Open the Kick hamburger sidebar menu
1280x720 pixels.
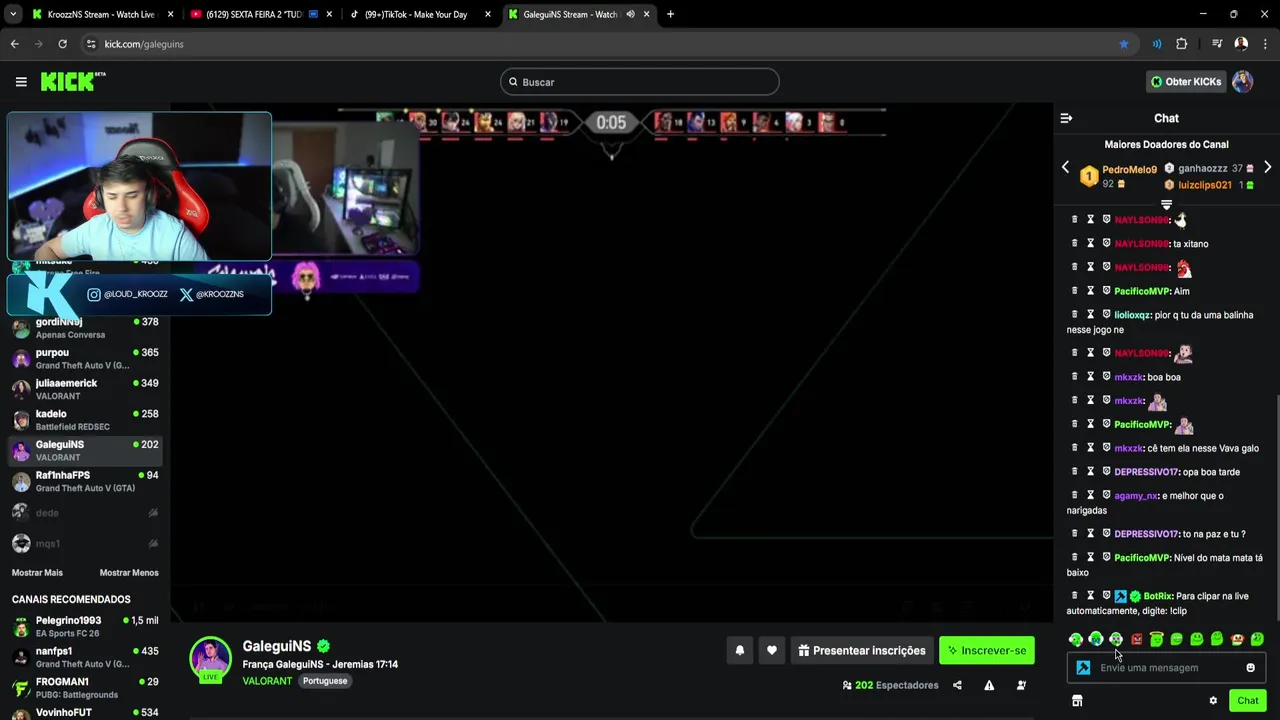coord(21,82)
